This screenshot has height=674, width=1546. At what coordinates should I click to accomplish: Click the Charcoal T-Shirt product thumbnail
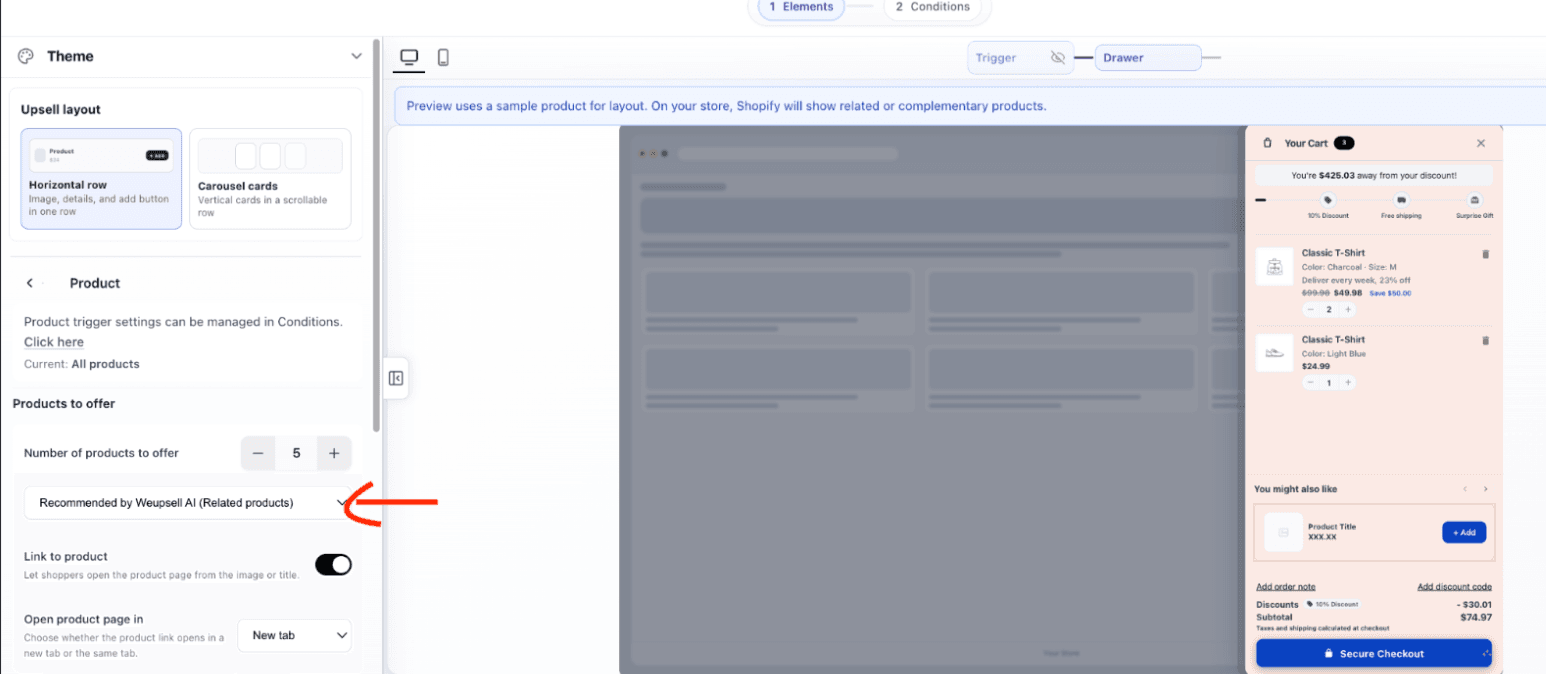tap(1275, 267)
